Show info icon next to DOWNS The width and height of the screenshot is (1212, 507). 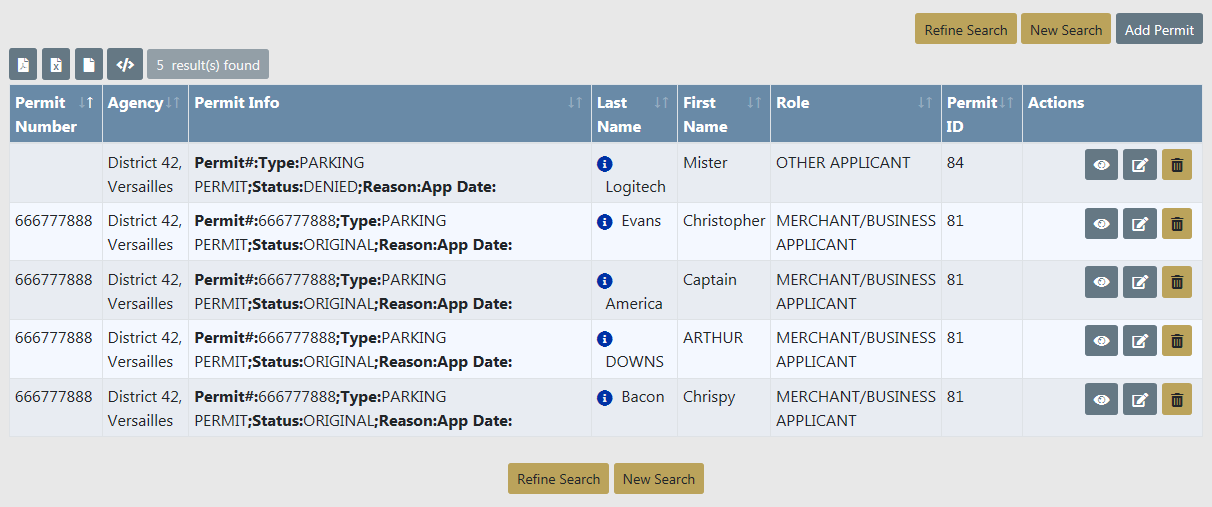click(x=604, y=339)
